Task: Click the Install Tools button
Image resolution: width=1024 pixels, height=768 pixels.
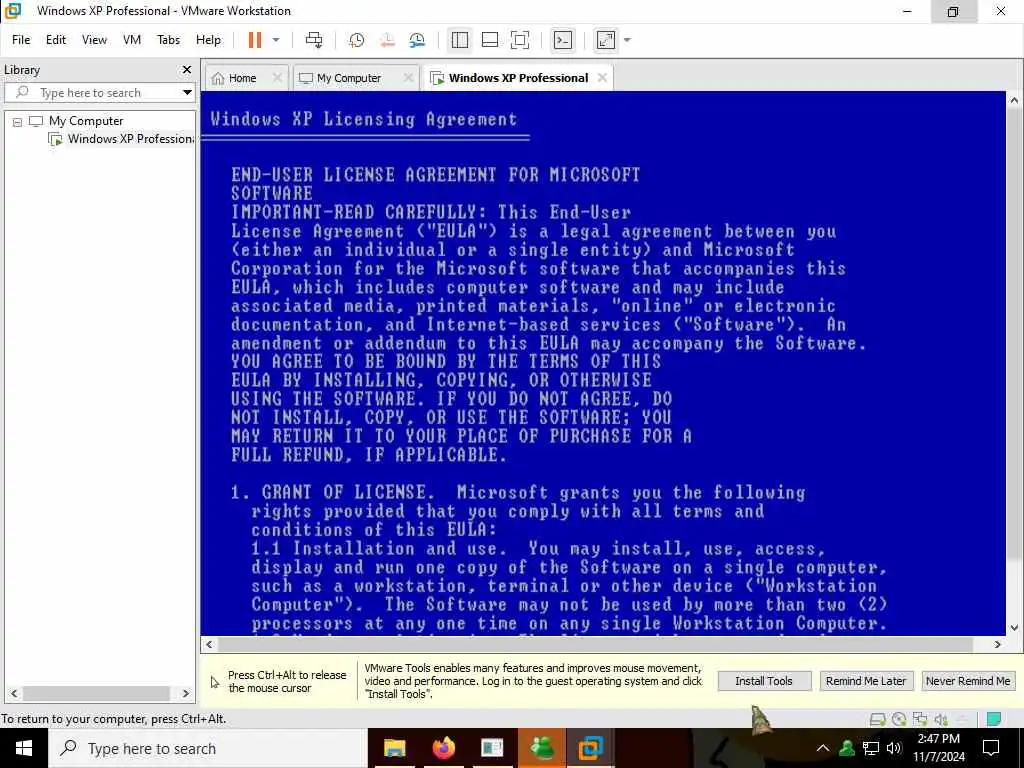Action: tap(764, 681)
